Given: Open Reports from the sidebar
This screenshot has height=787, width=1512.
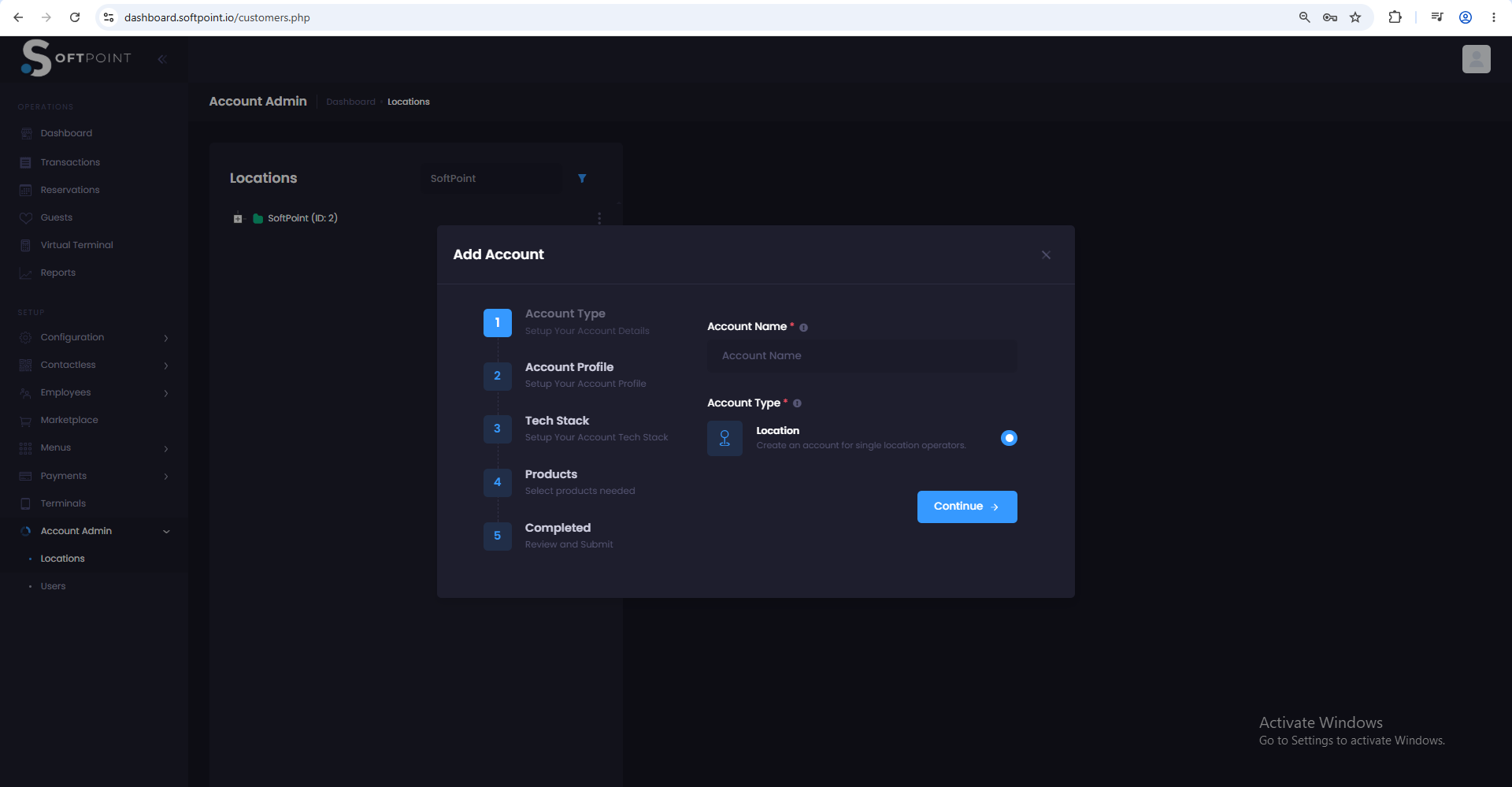Looking at the screenshot, I should (x=57, y=273).
